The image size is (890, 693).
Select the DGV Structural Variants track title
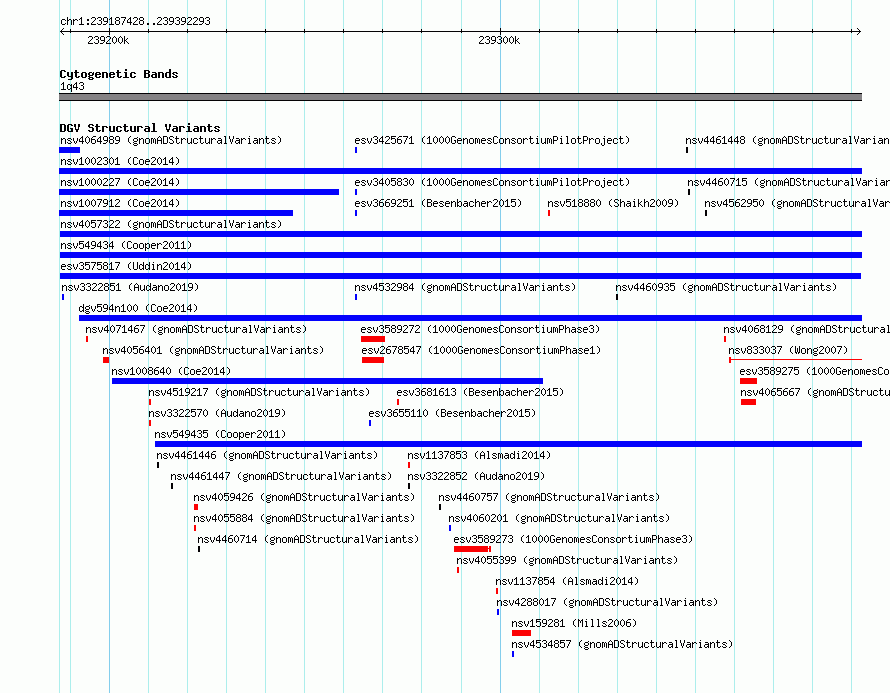tap(140, 128)
